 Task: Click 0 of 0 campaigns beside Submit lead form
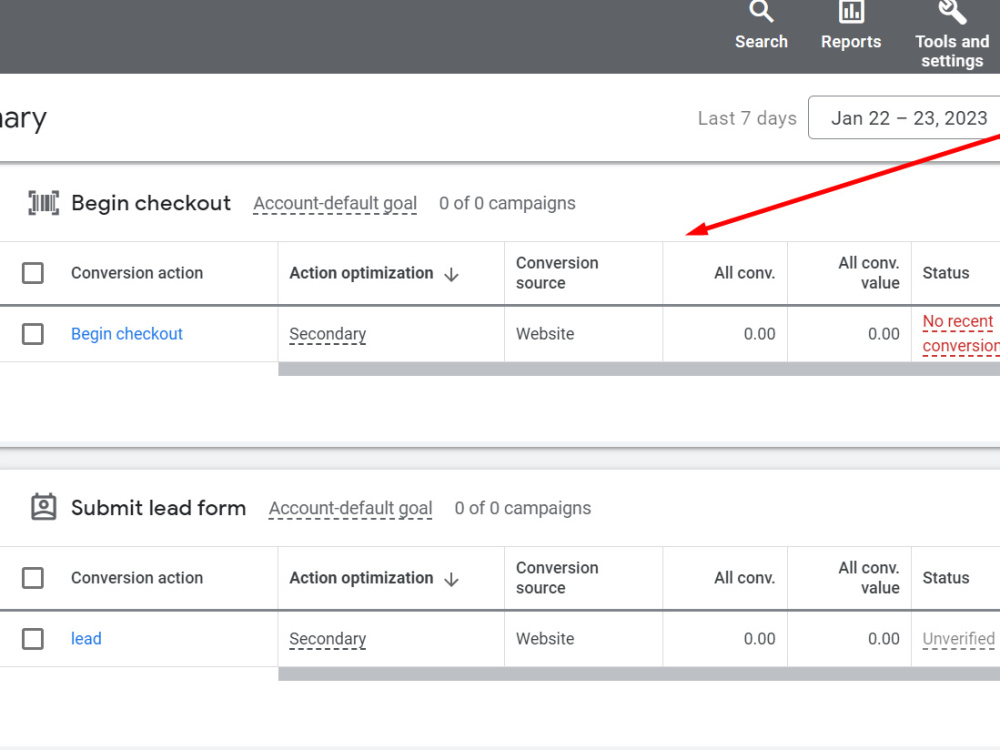pos(522,508)
